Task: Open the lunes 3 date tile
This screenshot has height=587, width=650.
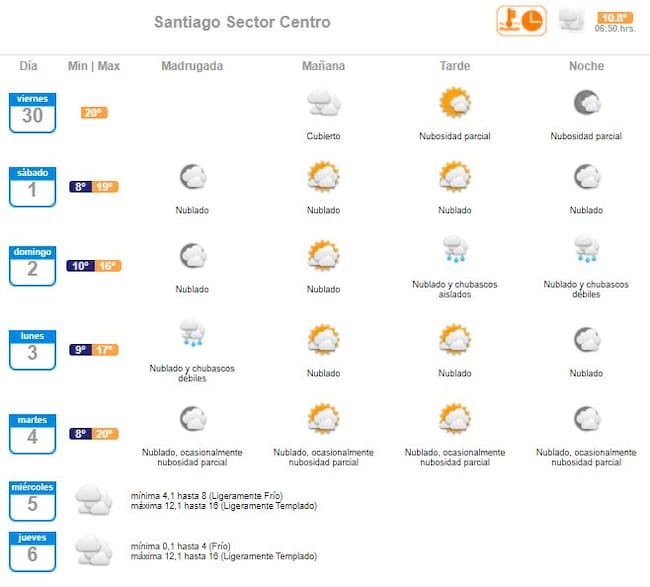Action: pyautogui.click(x=32, y=350)
